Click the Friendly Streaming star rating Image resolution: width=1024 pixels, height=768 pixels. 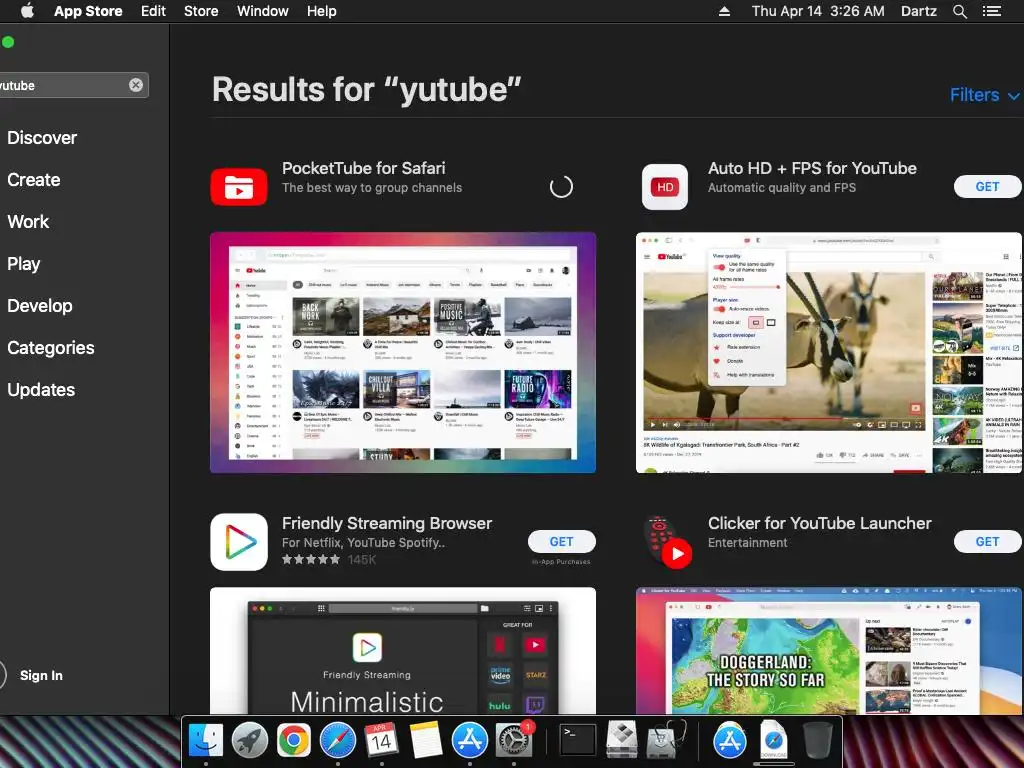click(x=311, y=560)
